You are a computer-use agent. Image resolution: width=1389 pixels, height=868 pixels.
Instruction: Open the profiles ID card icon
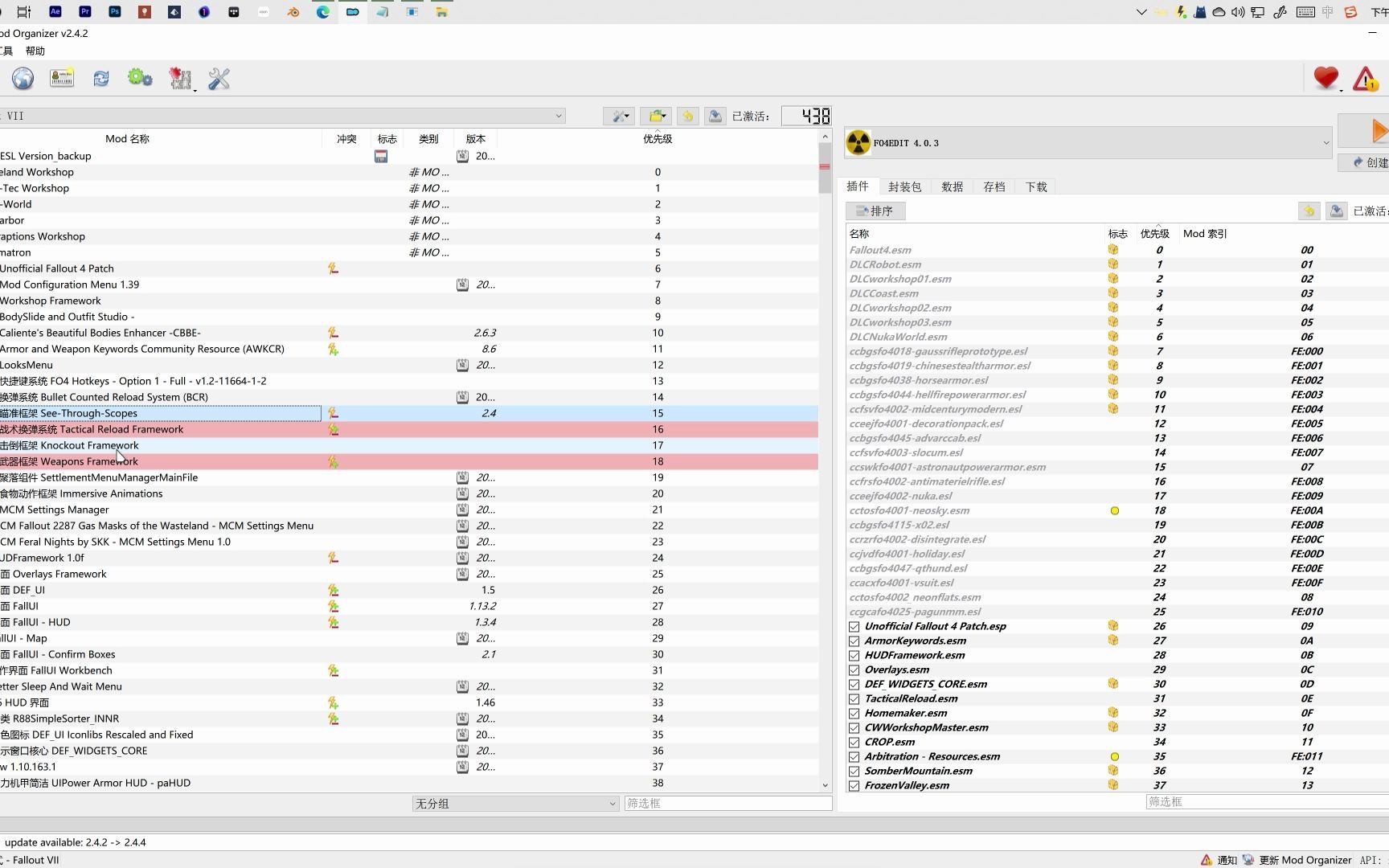(62, 78)
